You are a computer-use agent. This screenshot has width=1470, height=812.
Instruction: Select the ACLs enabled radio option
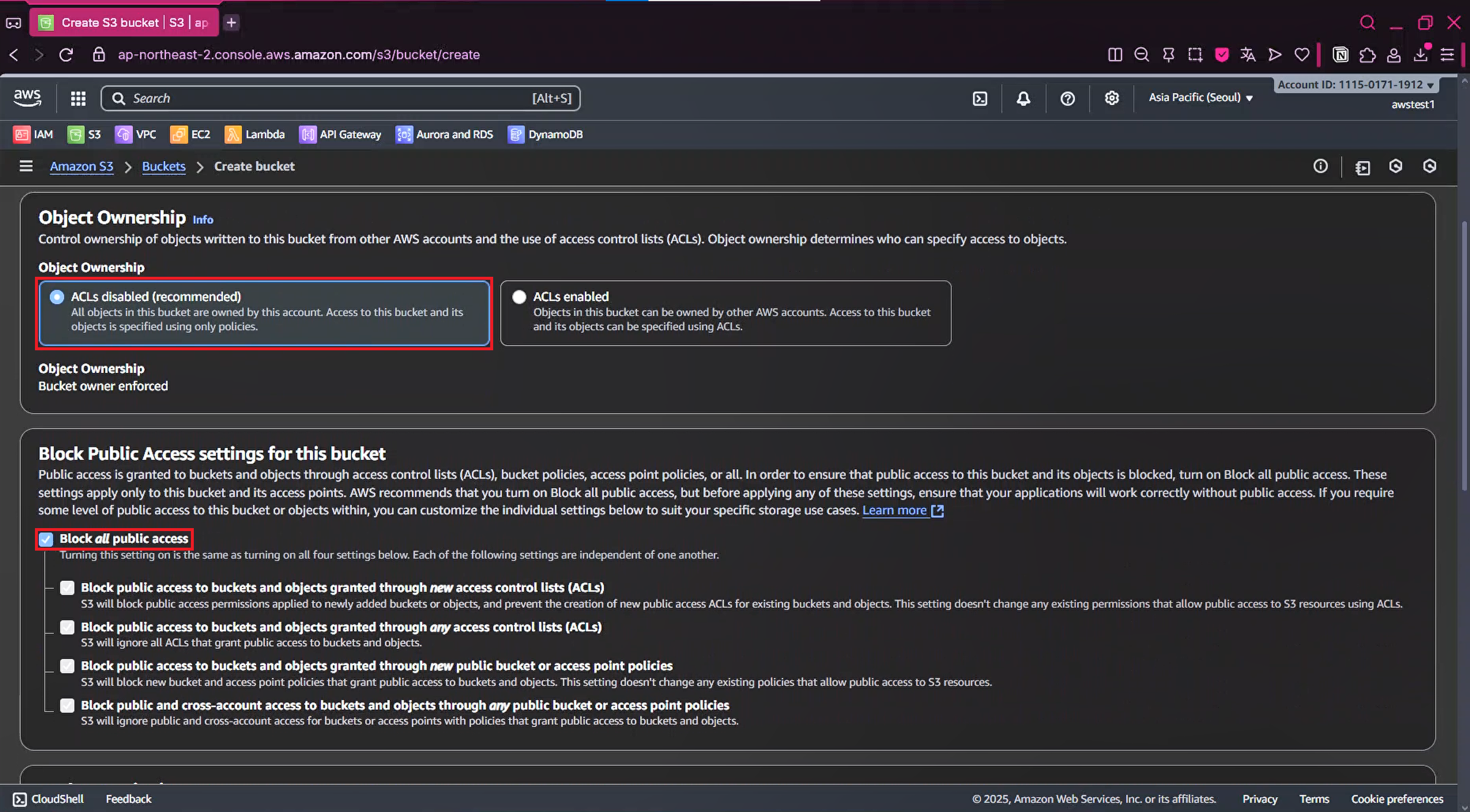[x=519, y=297]
